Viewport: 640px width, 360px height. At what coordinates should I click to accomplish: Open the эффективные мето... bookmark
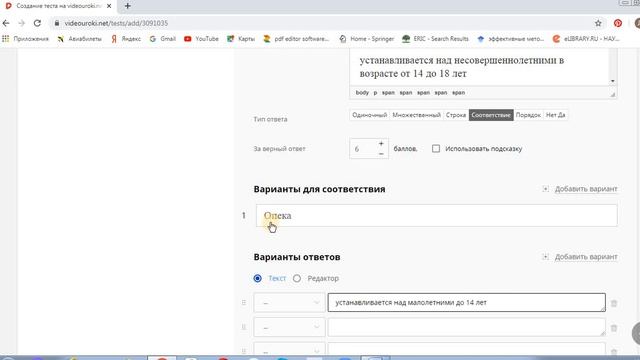point(511,39)
